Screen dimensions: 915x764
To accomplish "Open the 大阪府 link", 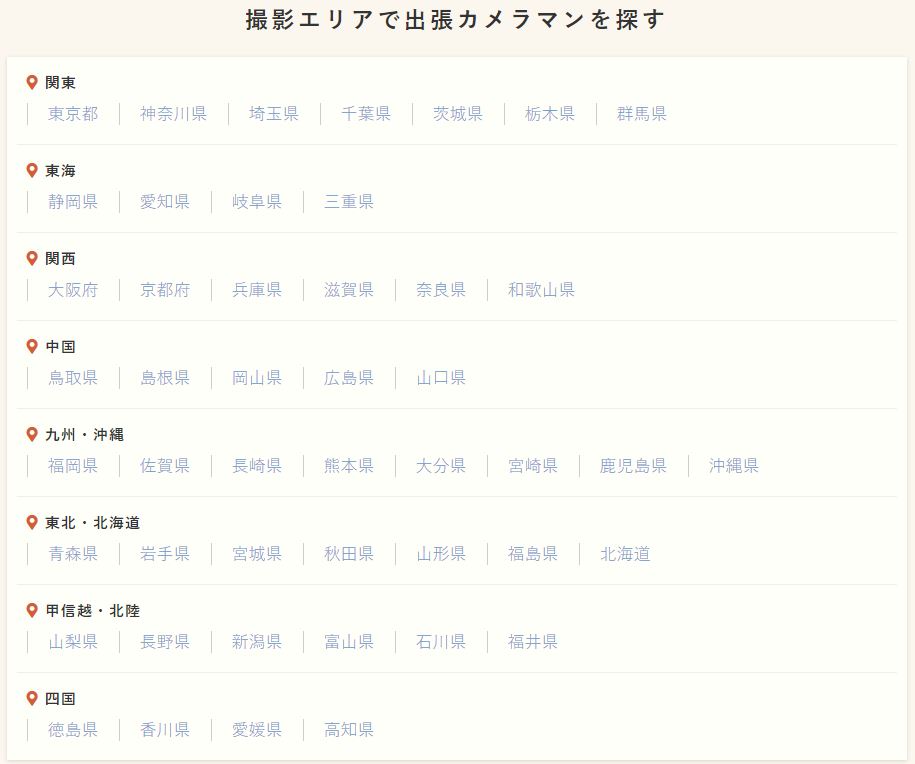I will (x=73, y=290).
